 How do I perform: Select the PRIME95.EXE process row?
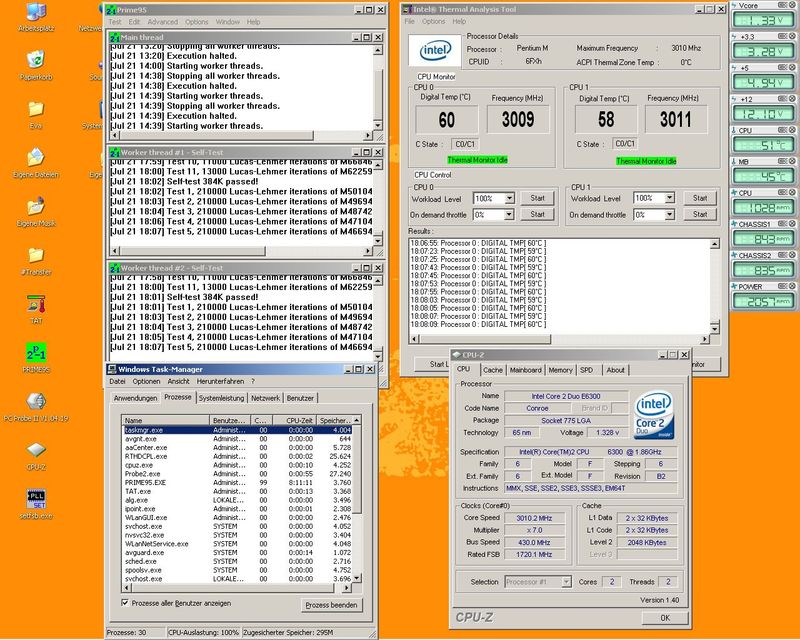(237, 482)
